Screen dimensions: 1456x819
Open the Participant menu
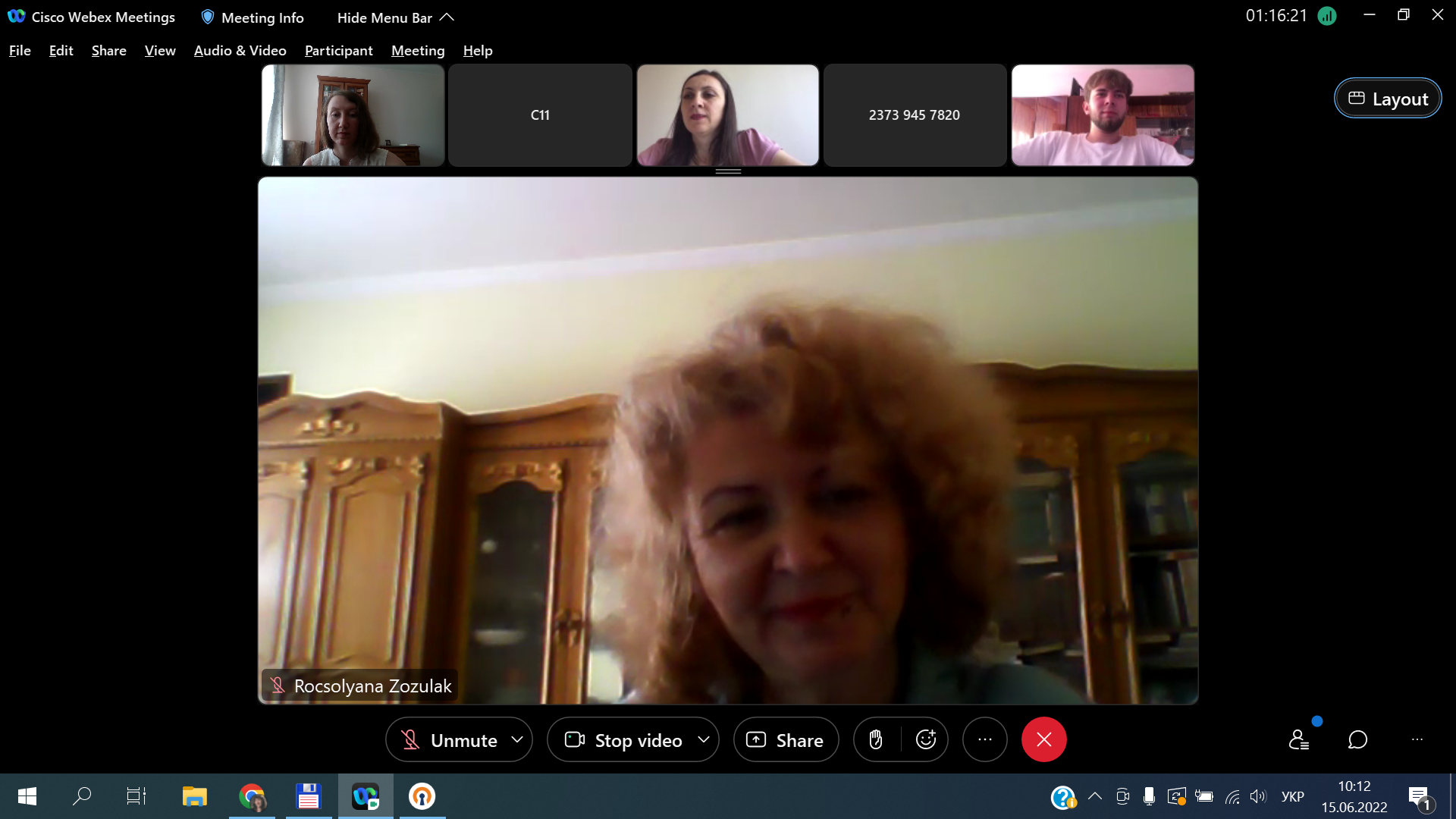[x=338, y=51]
